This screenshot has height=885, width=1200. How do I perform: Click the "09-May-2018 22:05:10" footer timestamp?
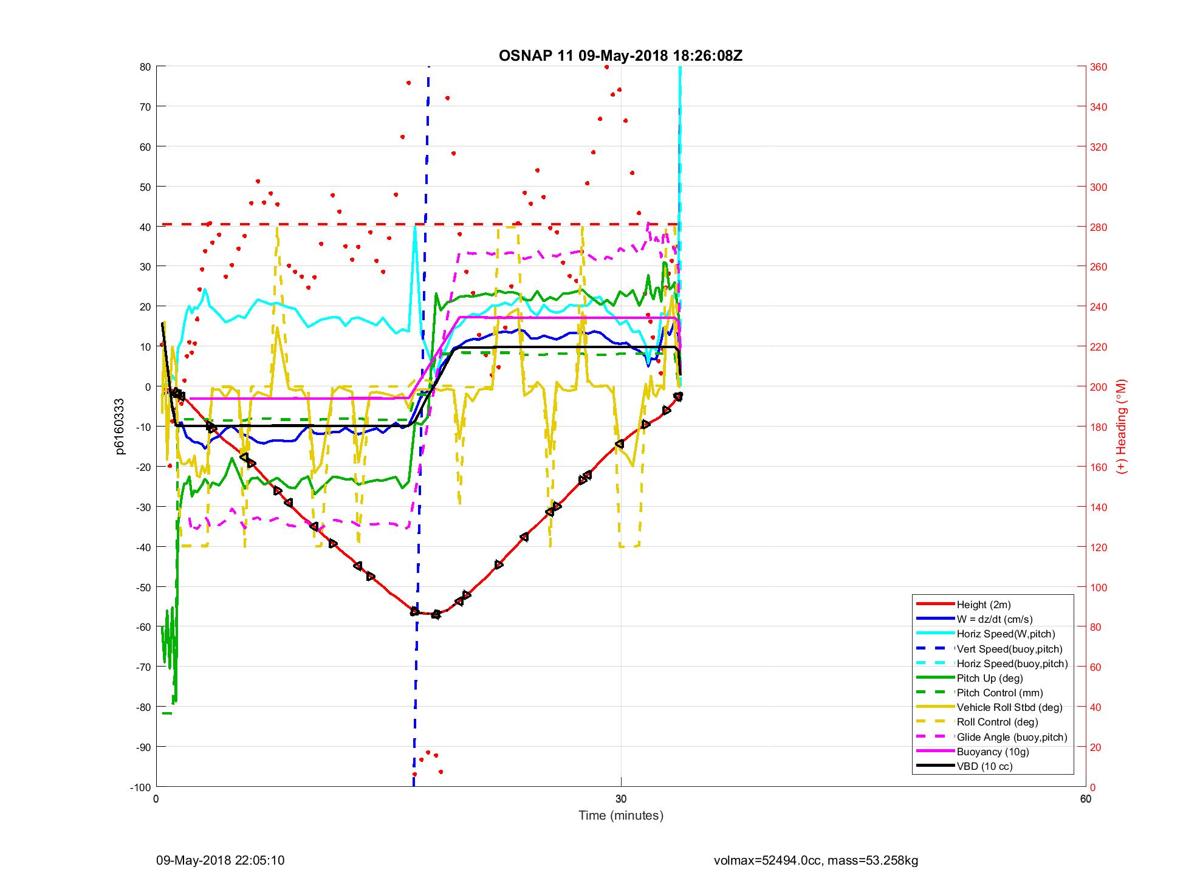pos(220,860)
